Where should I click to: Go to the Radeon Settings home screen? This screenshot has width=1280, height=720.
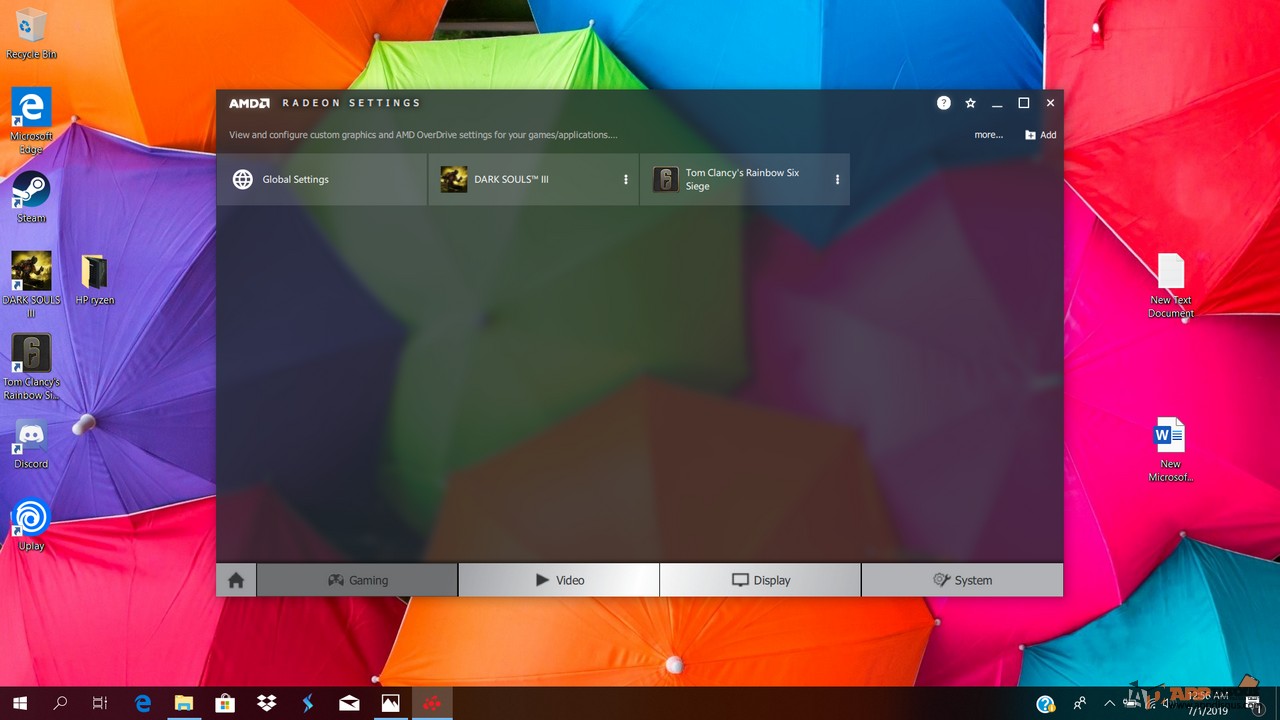[x=236, y=580]
